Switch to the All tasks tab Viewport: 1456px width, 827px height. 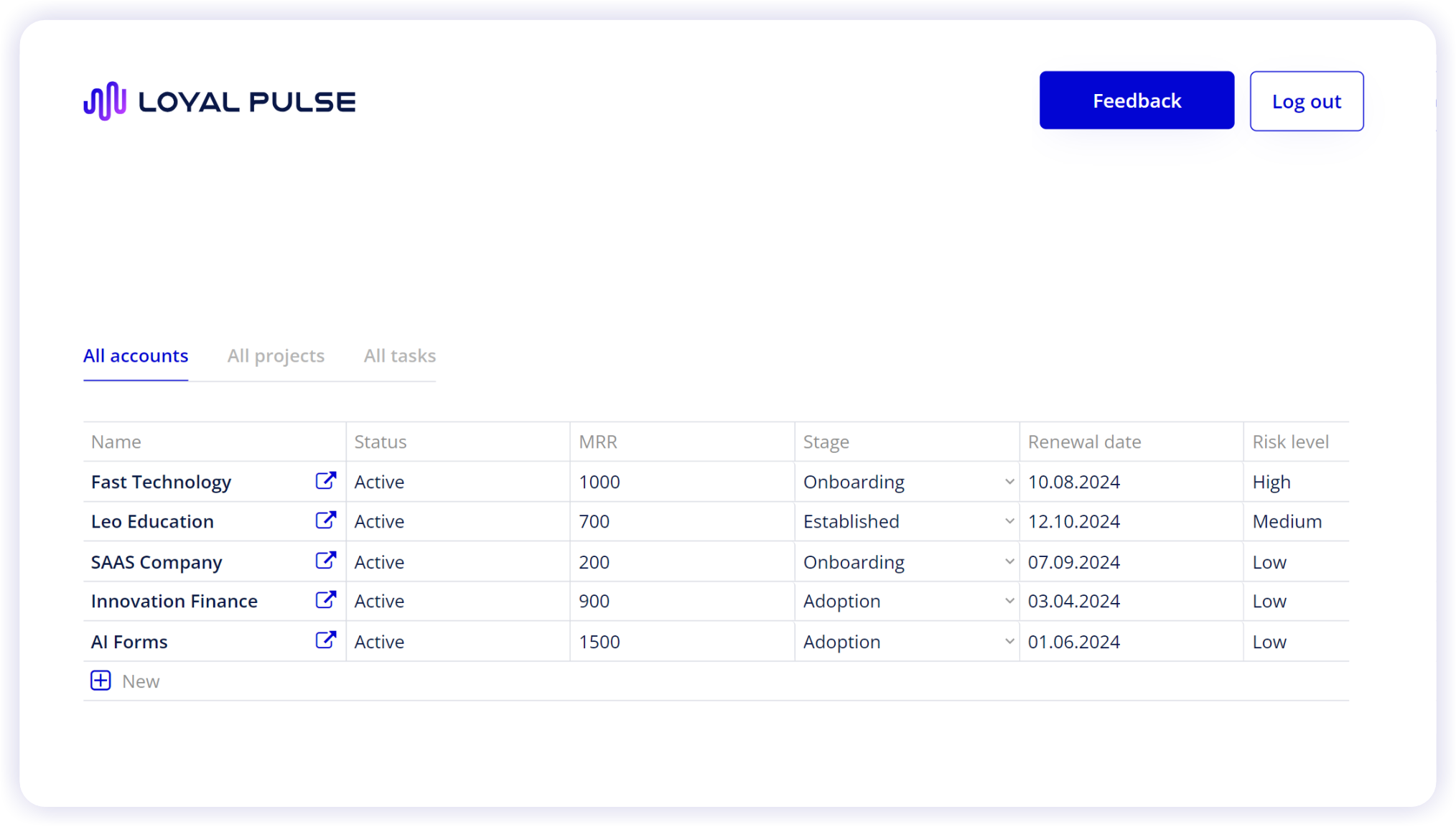pos(399,355)
